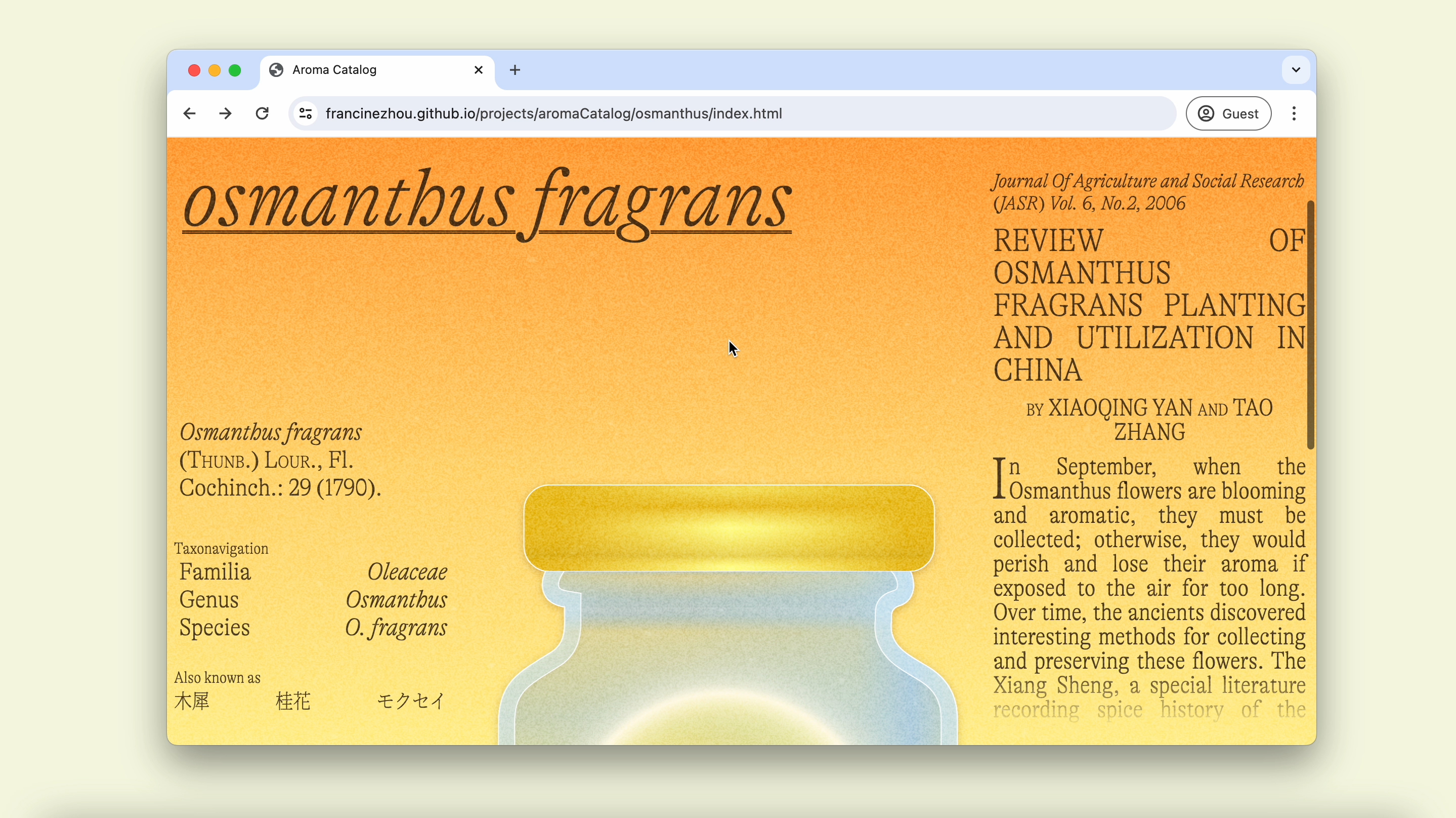Click the Oleaceae family name
Image resolution: width=1456 pixels, height=818 pixels.
pyautogui.click(x=407, y=572)
